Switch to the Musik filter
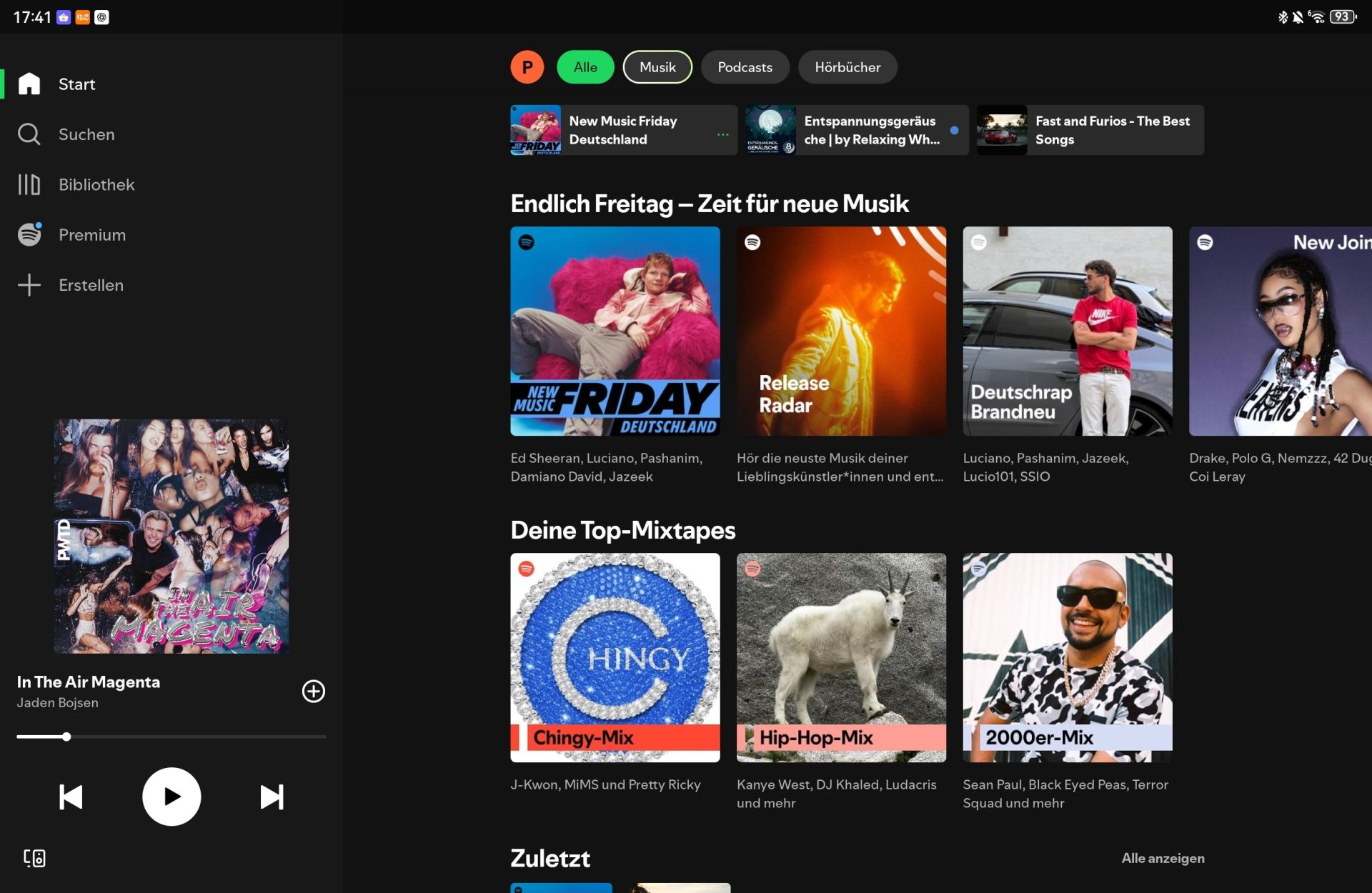This screenshot has width=1372, height=893. point(657,67)
